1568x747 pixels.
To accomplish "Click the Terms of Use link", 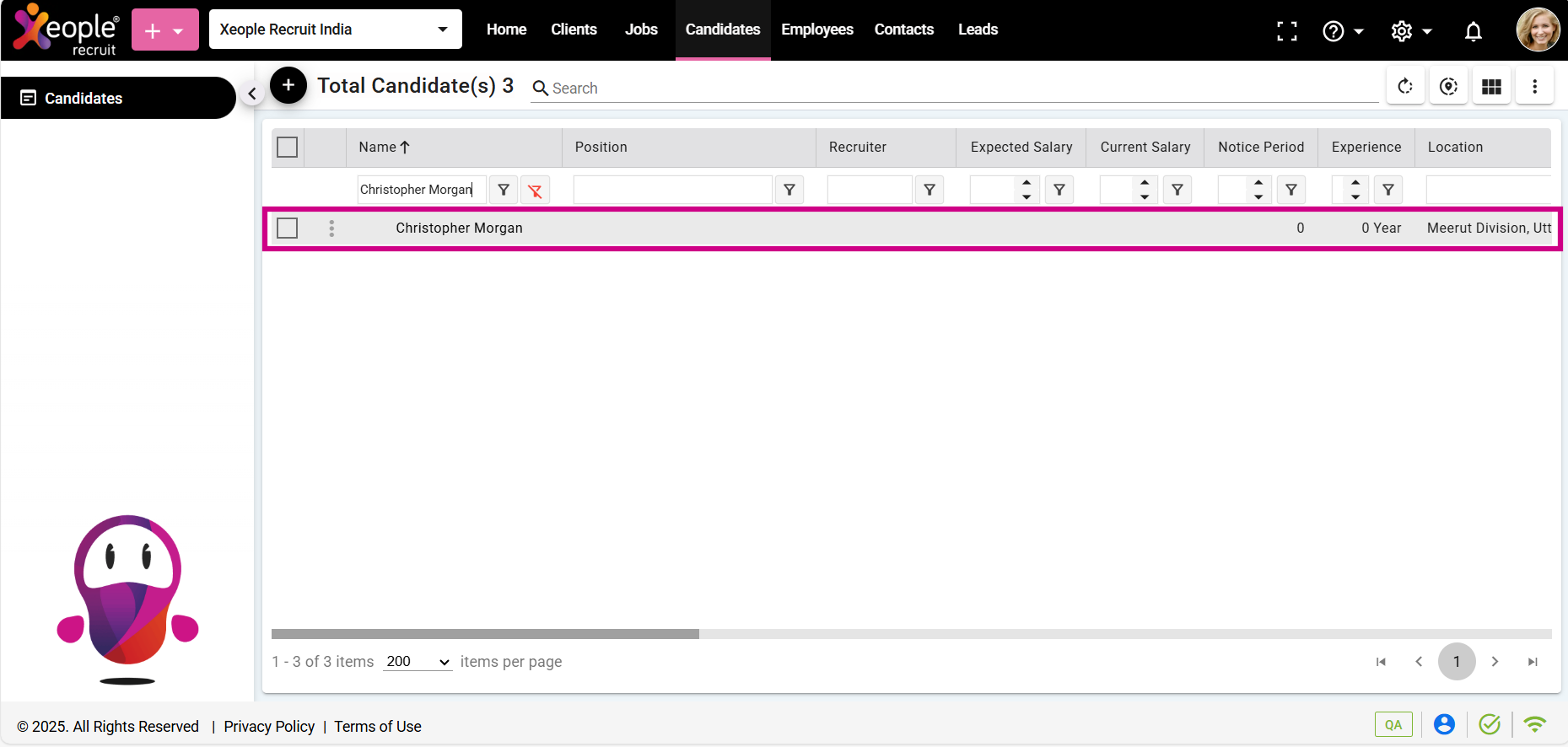I will pos(377,727).
